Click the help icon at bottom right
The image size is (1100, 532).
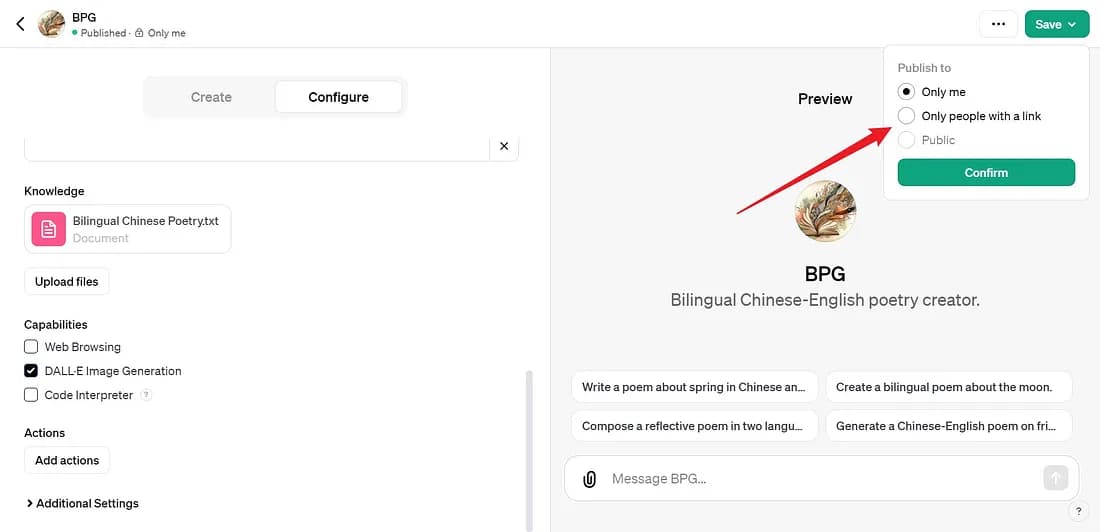point(1078,511)
